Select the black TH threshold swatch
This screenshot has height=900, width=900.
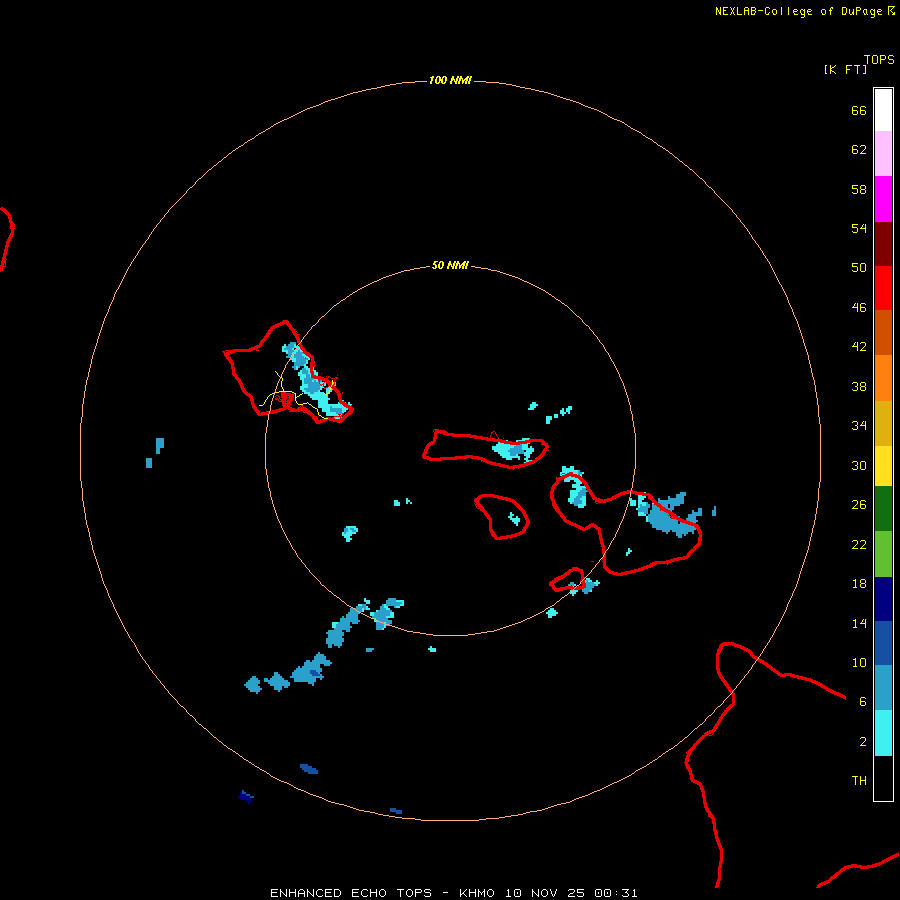click(883, 778)
